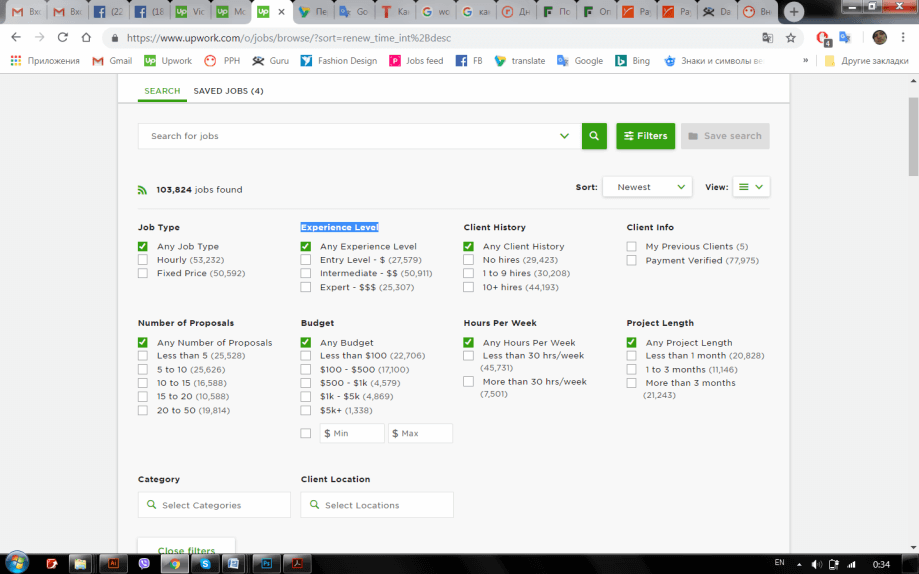Click the red extension icon with badge 4
Viewport: 919px width, 574px height.
point(823,38)
